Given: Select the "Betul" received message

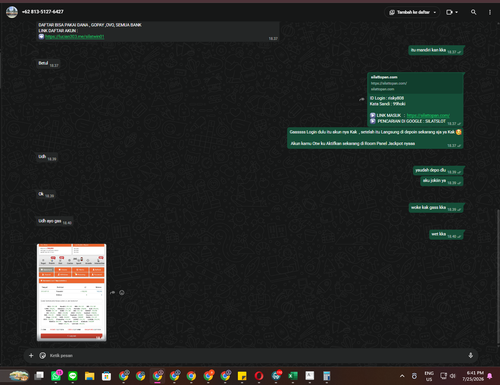Looking at the screenshot, I should click(x=48, y=63).
